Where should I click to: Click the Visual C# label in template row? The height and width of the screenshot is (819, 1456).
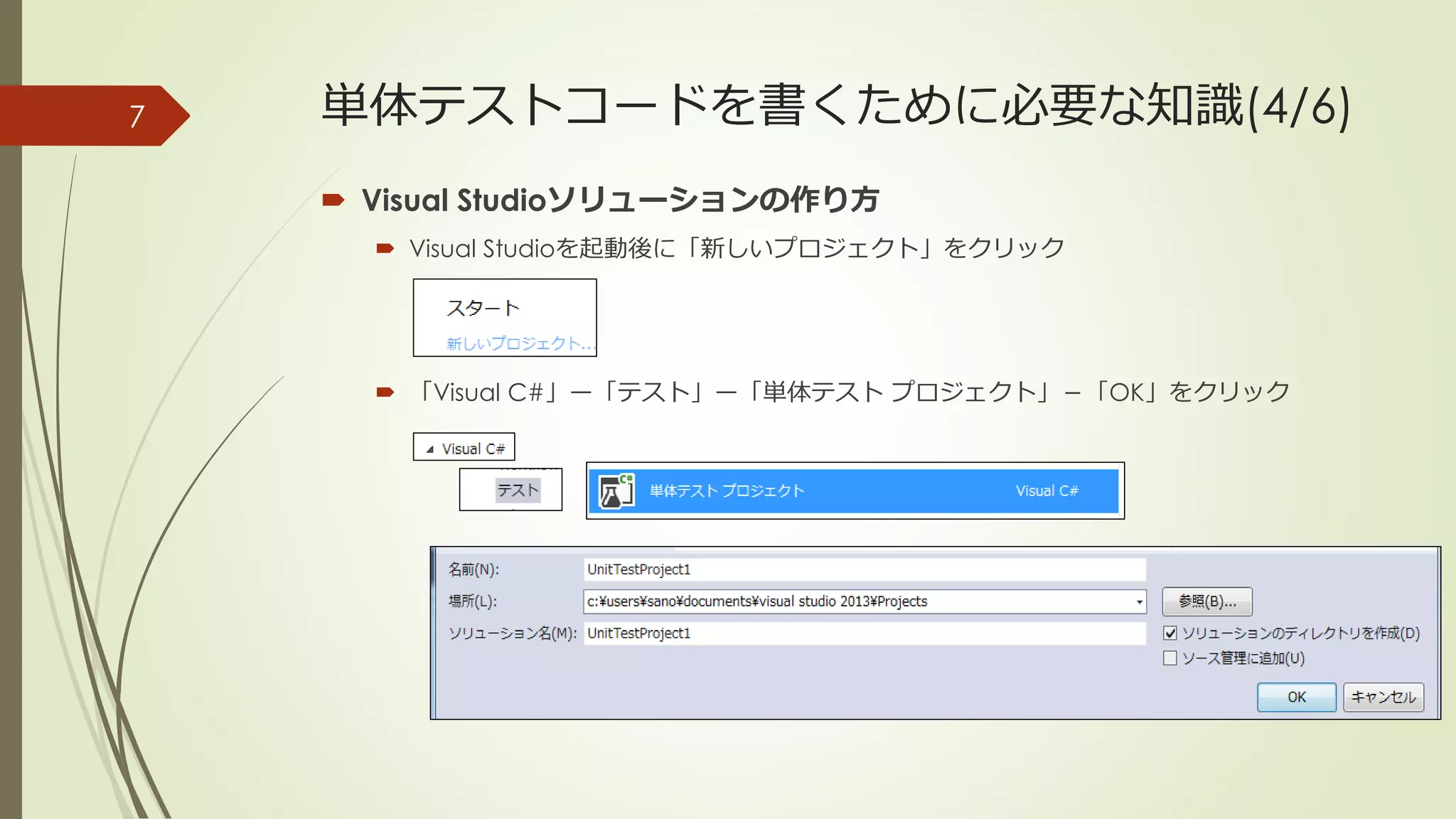1046,491
